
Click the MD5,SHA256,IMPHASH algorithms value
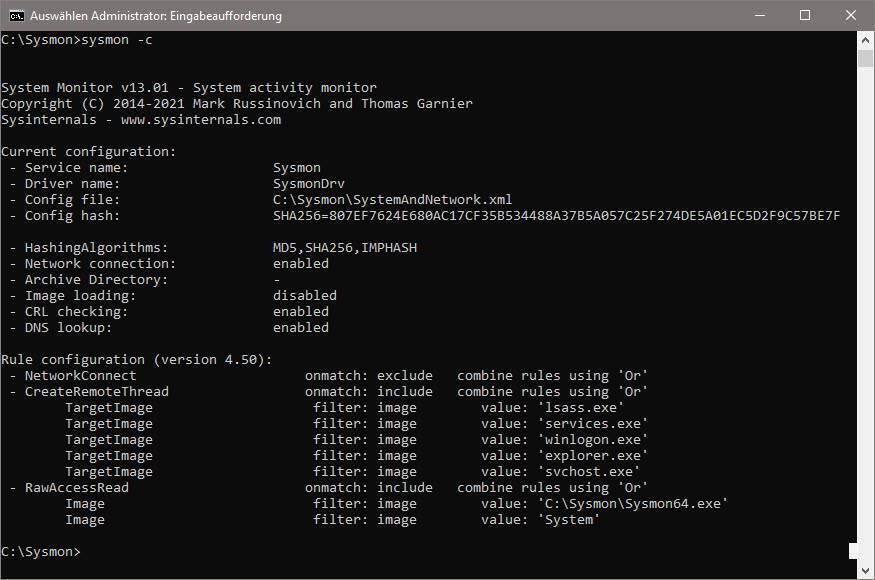tap(344, 248)
